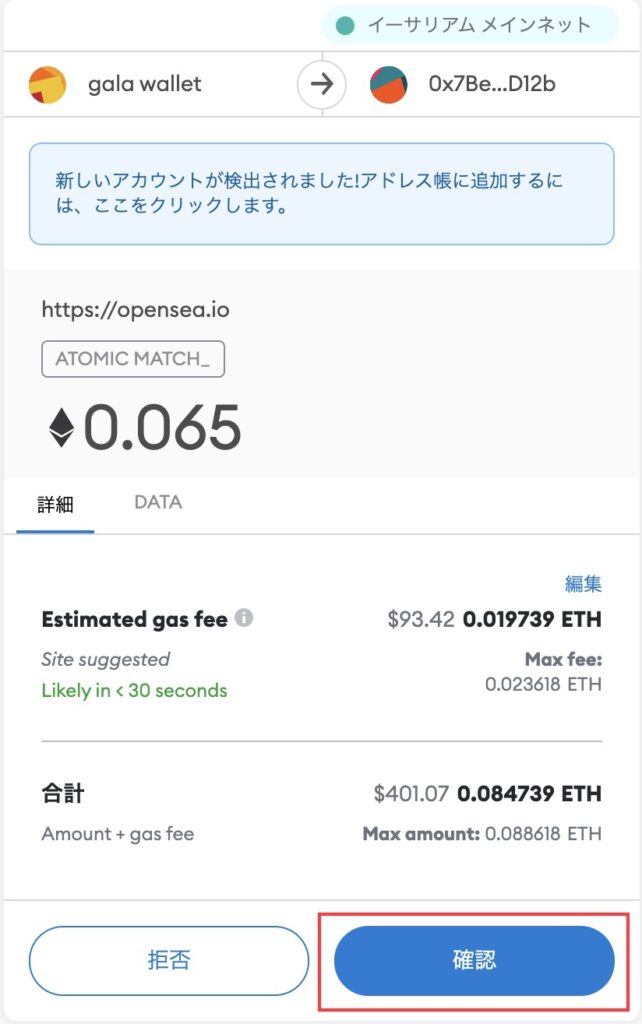Open the イーサリアム メインネット network selector
Screen dimensions: 642x1024
click(x=470, y=25)
